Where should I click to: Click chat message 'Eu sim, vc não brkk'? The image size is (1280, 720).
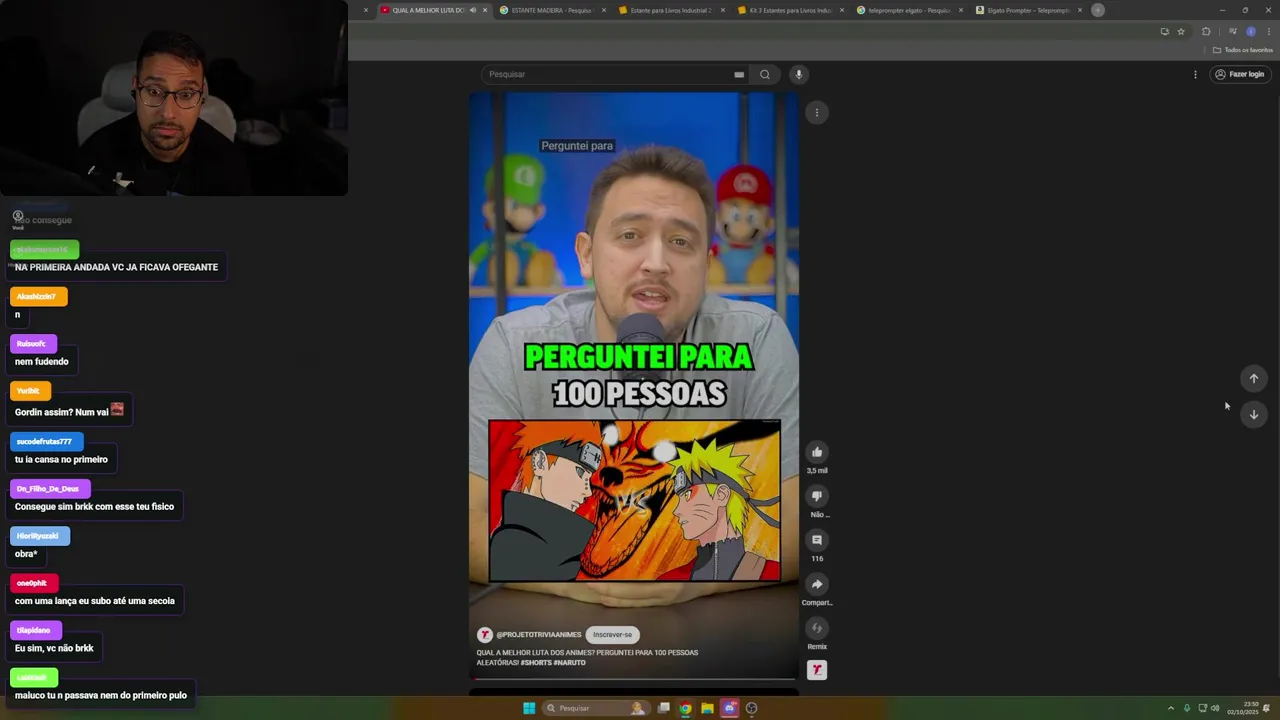pos(54,648)
